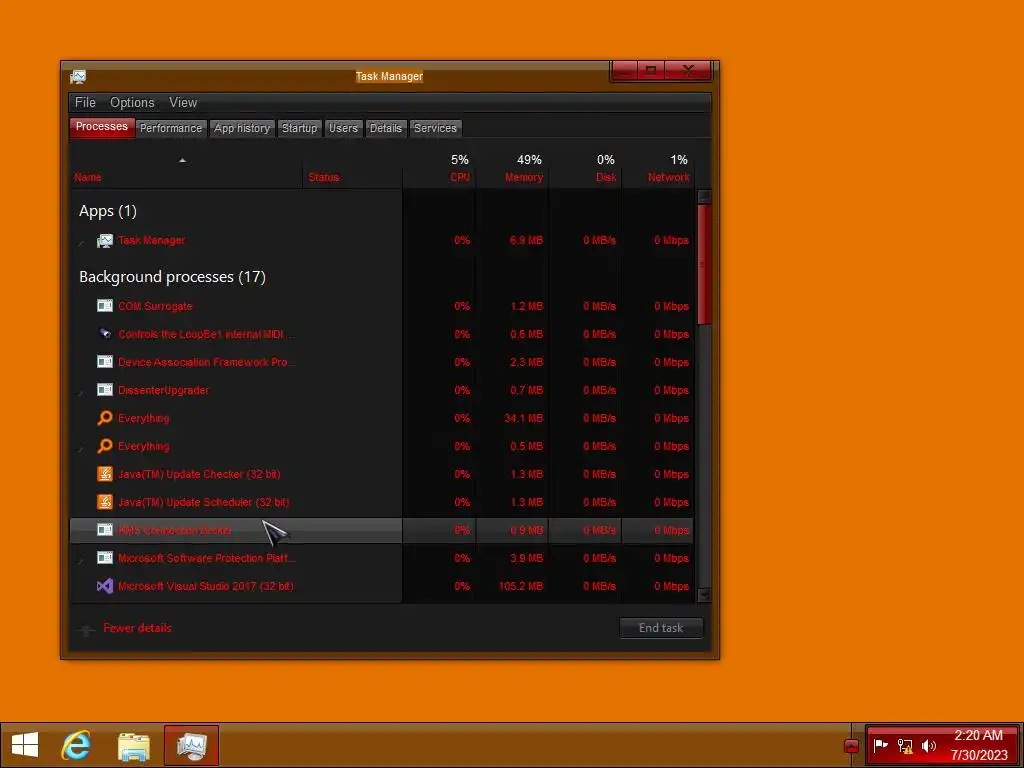Image resolution: width=1024 pixels, height=768 pixels.
Task: Select the Task Manager app icon in list
Action: [104, 240]
